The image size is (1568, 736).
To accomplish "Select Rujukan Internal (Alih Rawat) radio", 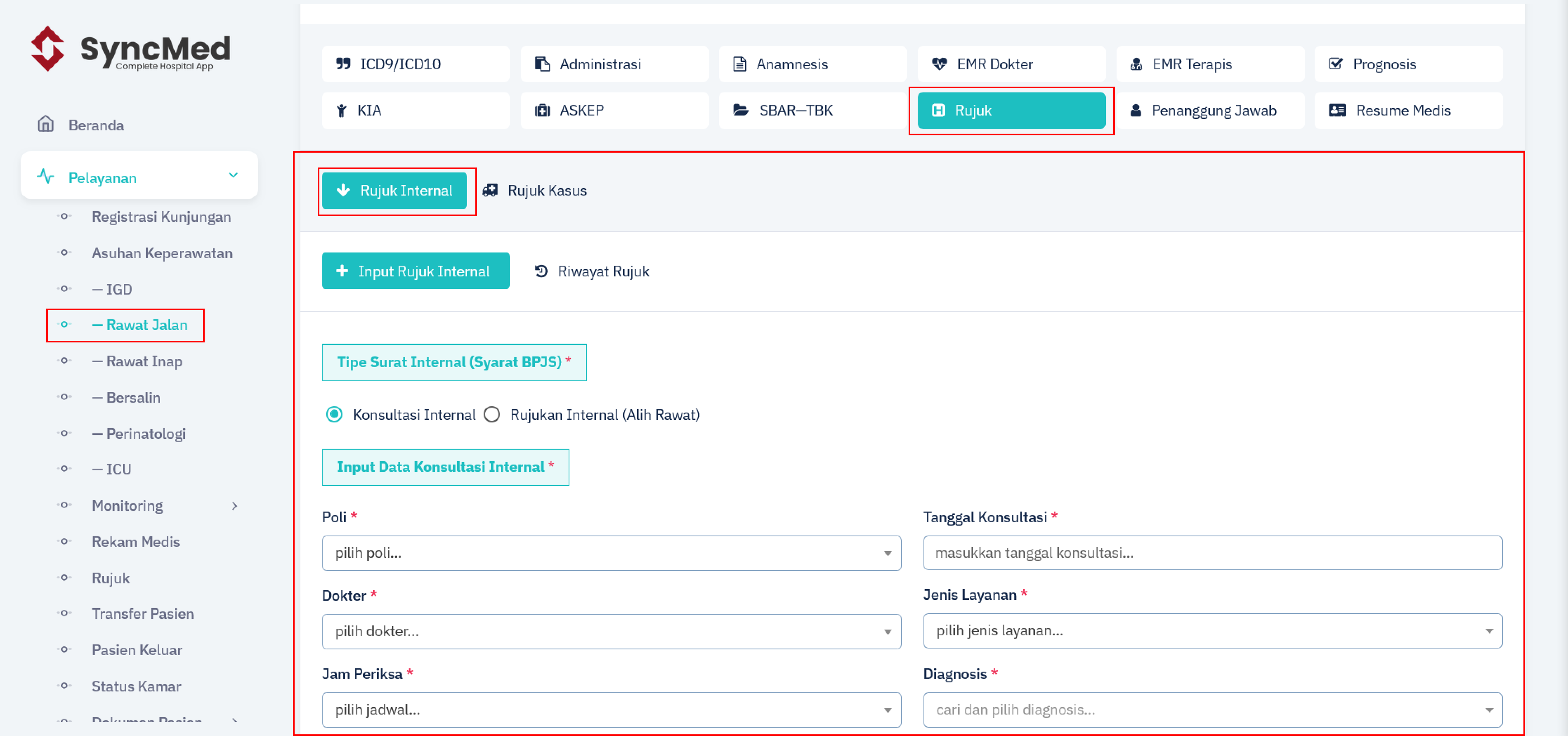I will [492, 415].
